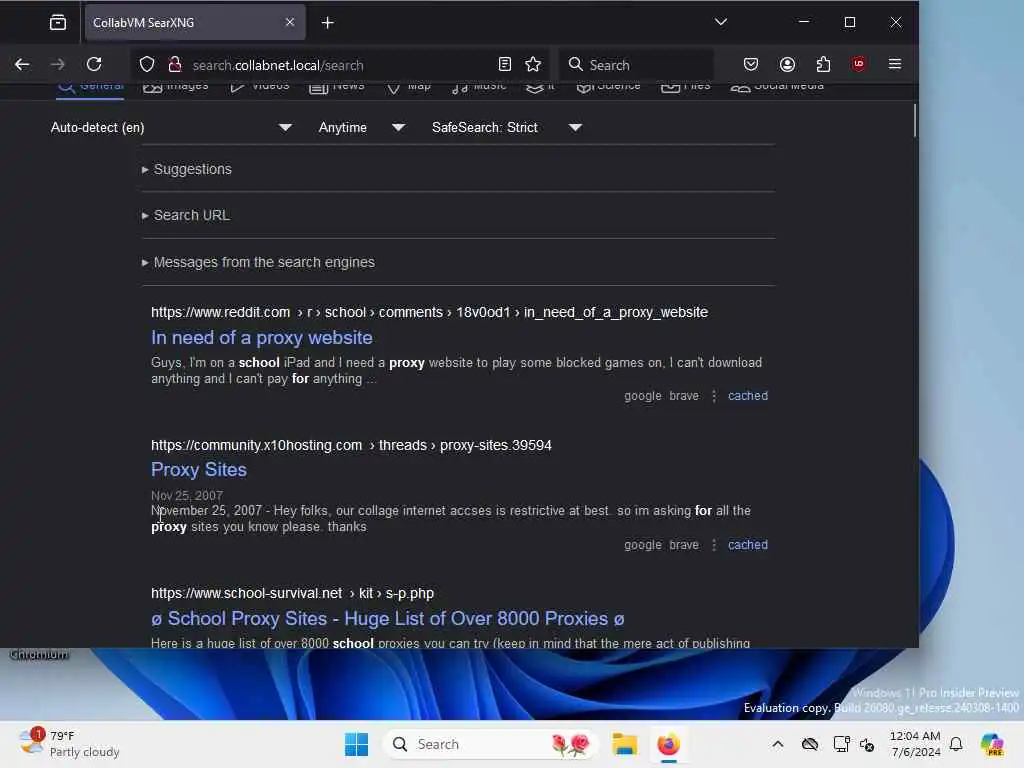Open 'In need of a proxy website' result
Screen dimensions: 1024x768
click(x=262, y=338)
